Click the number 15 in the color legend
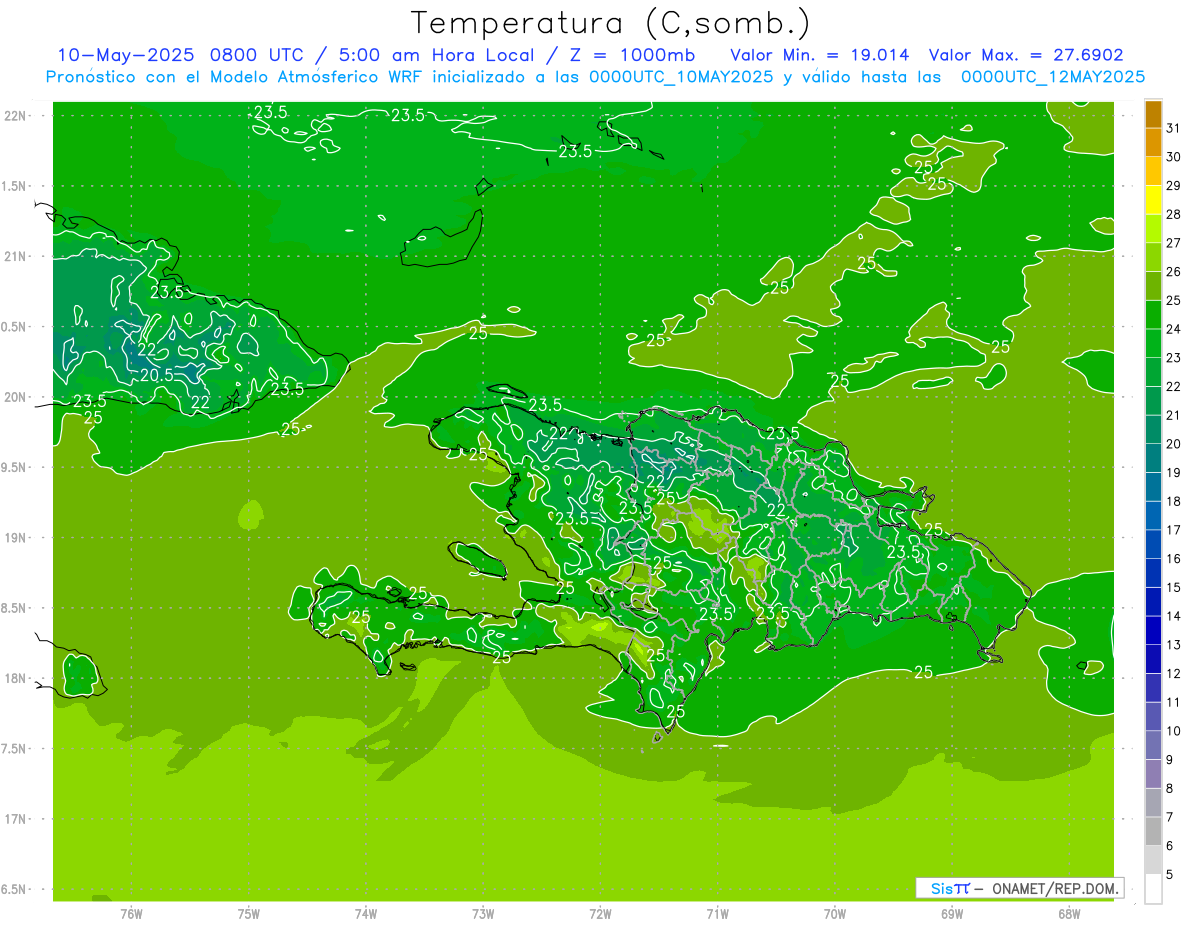 pyautogui.click(x=1174, y=587)
